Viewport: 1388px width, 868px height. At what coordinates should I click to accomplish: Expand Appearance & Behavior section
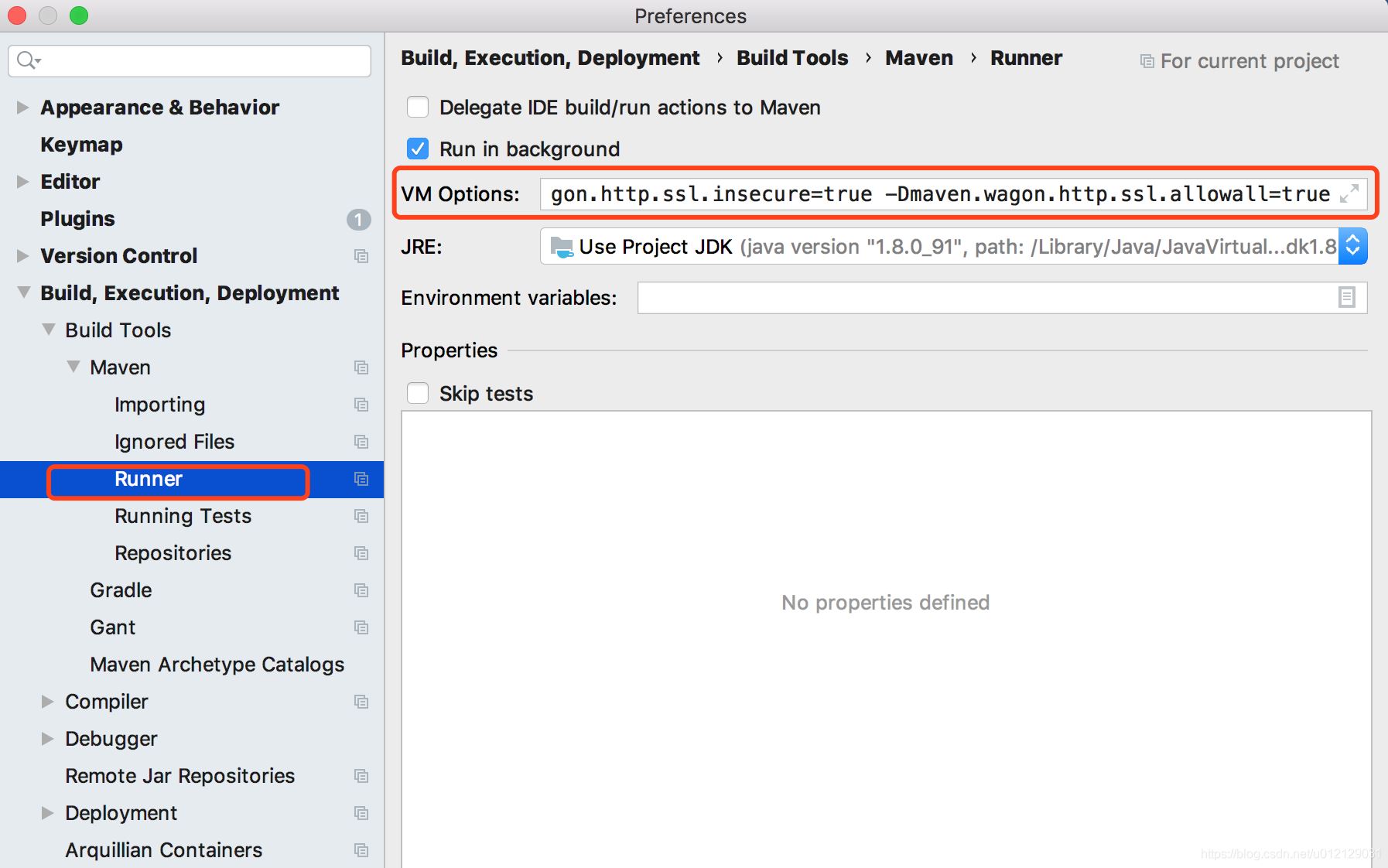pyautogui.click(x=23, y=108)
